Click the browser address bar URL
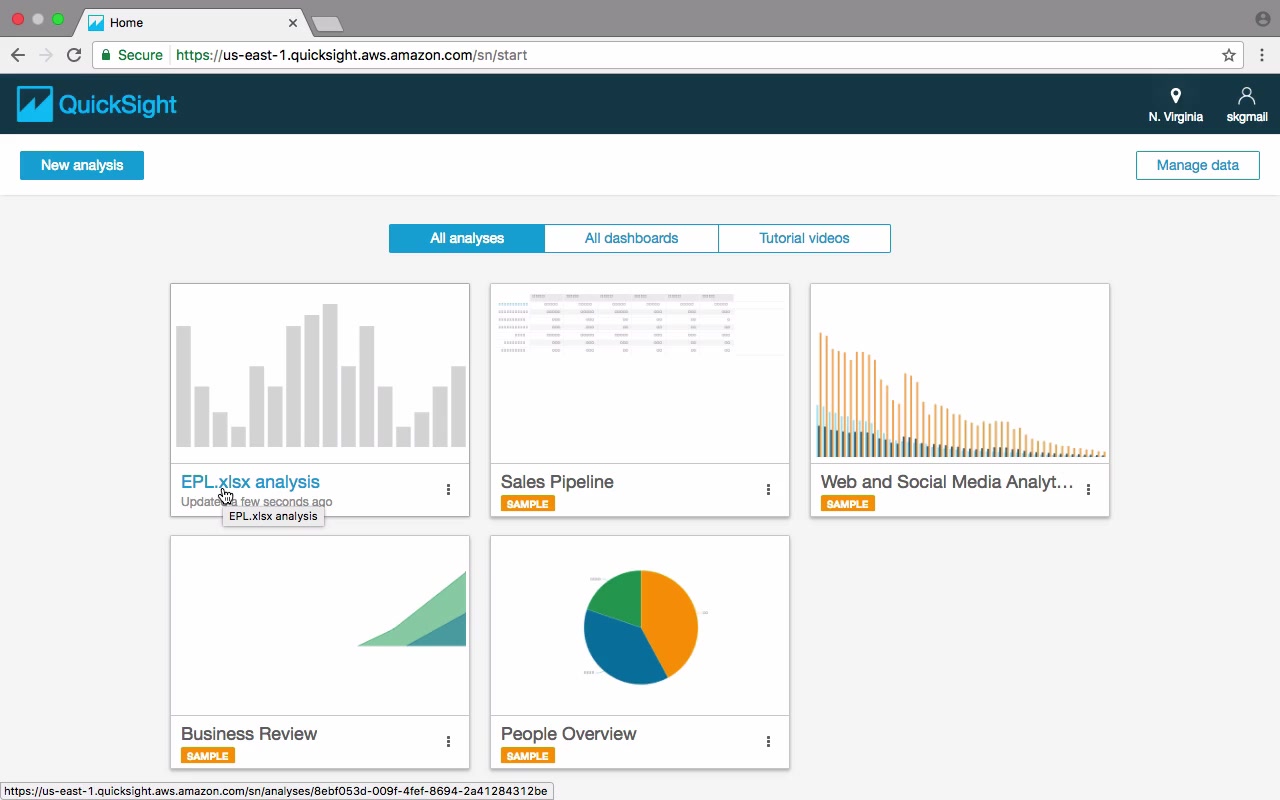 tap(351, 55)
